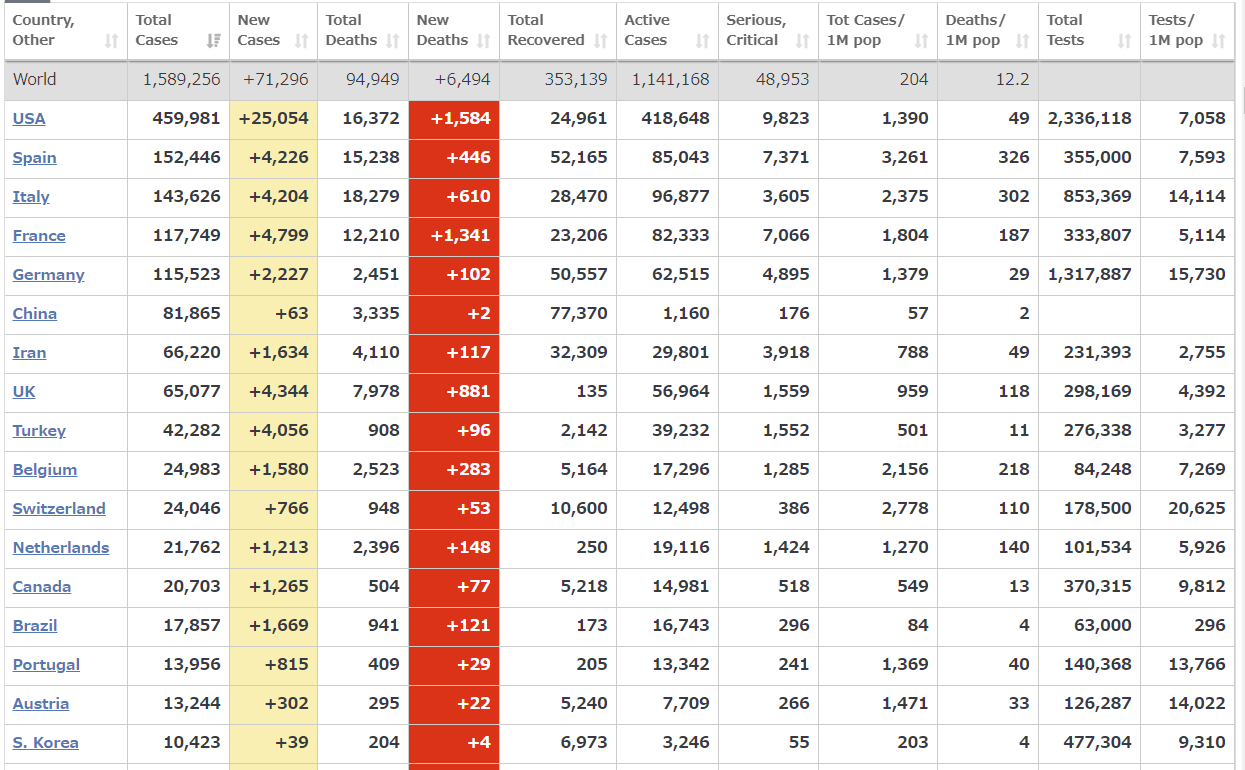This screenshot has height=770, width=1245.
Task: Select the 'Total Recovered' header label
Action: pos(546,30)
